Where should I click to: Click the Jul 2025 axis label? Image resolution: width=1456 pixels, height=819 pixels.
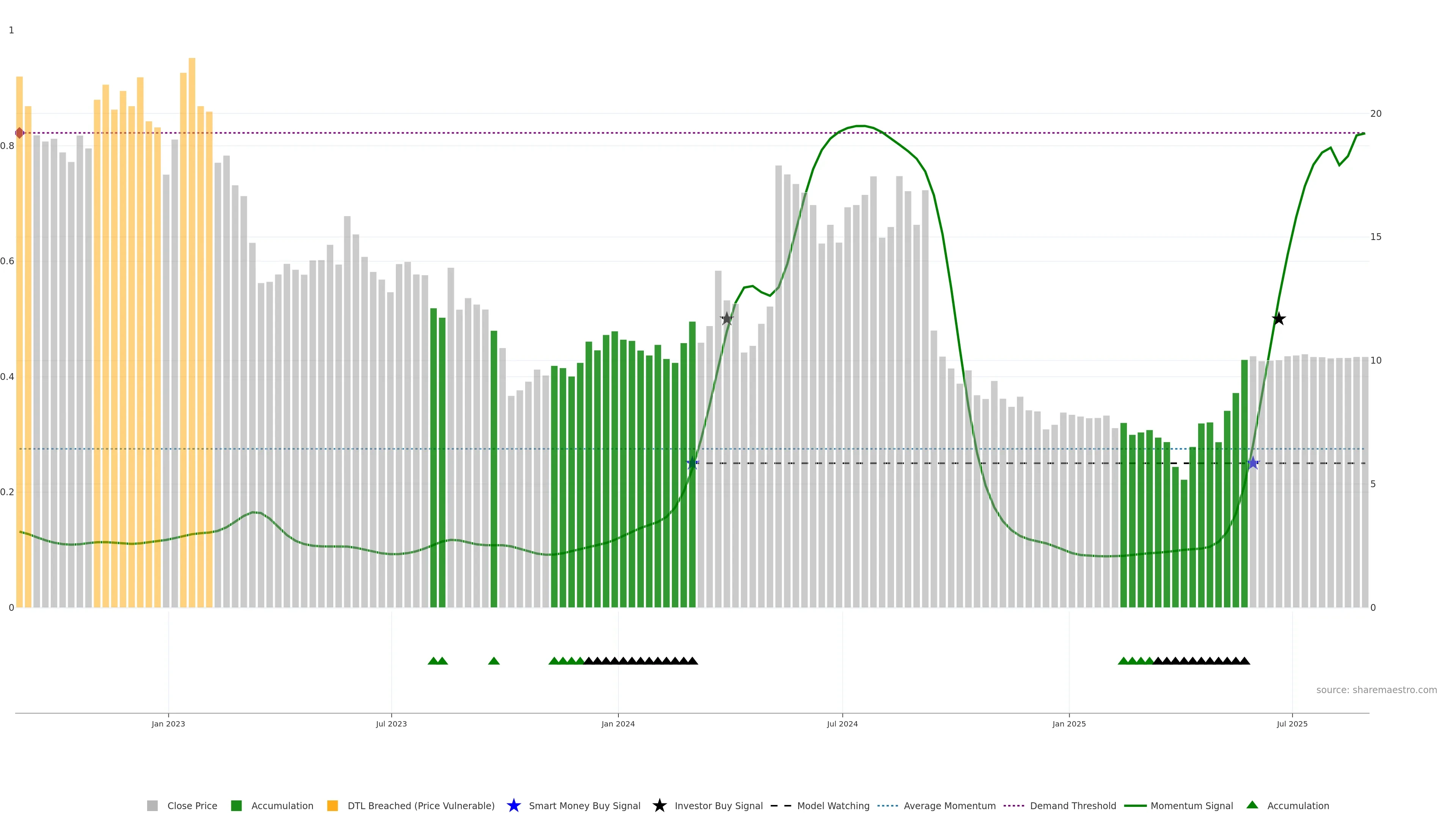tap(1291, 723)
